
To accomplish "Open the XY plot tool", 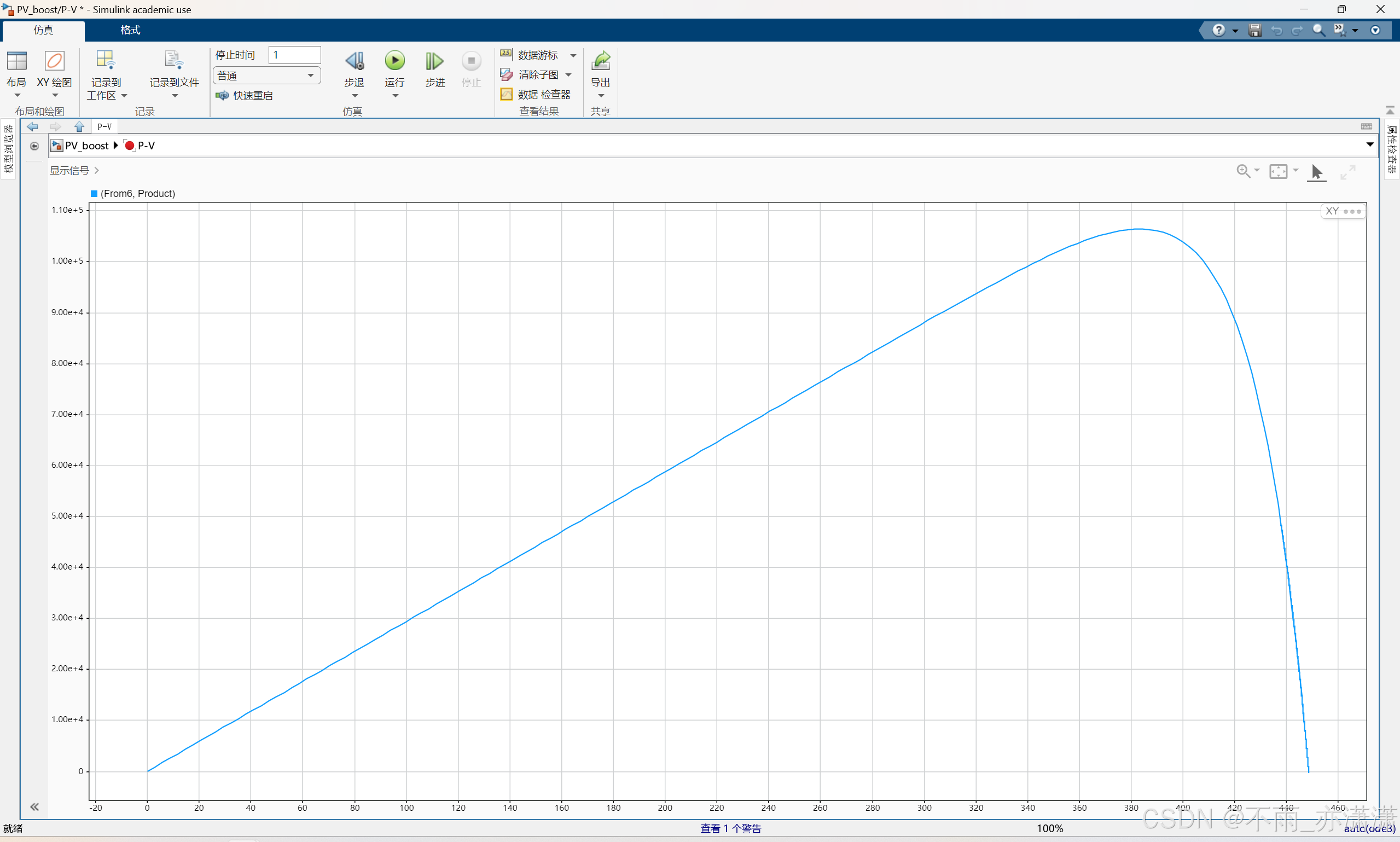I will pos(55,61).
